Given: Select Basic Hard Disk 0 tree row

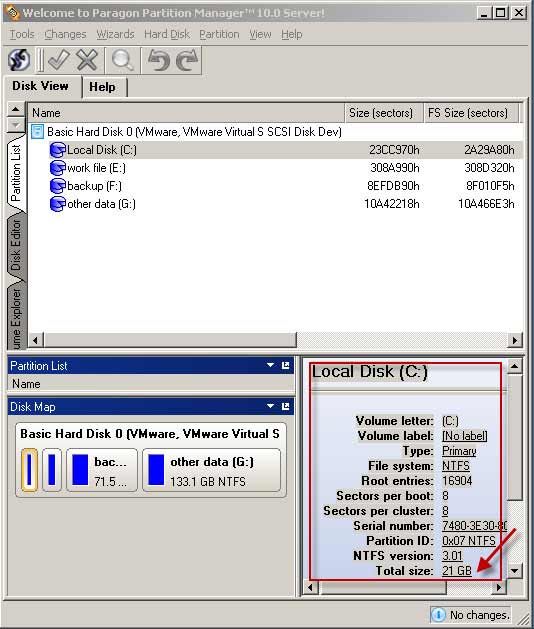Looking at the screenshot, I should pyautogui.click(x=187, y=132).
